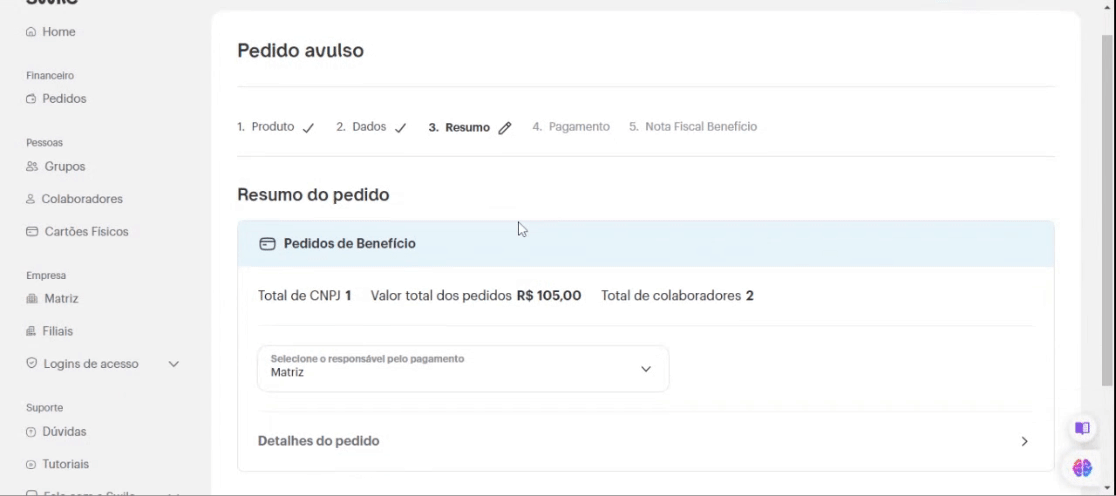Open Grupos in the sidebar
The height and width of the screenshot is (496, 1116).
pos(56,167)
